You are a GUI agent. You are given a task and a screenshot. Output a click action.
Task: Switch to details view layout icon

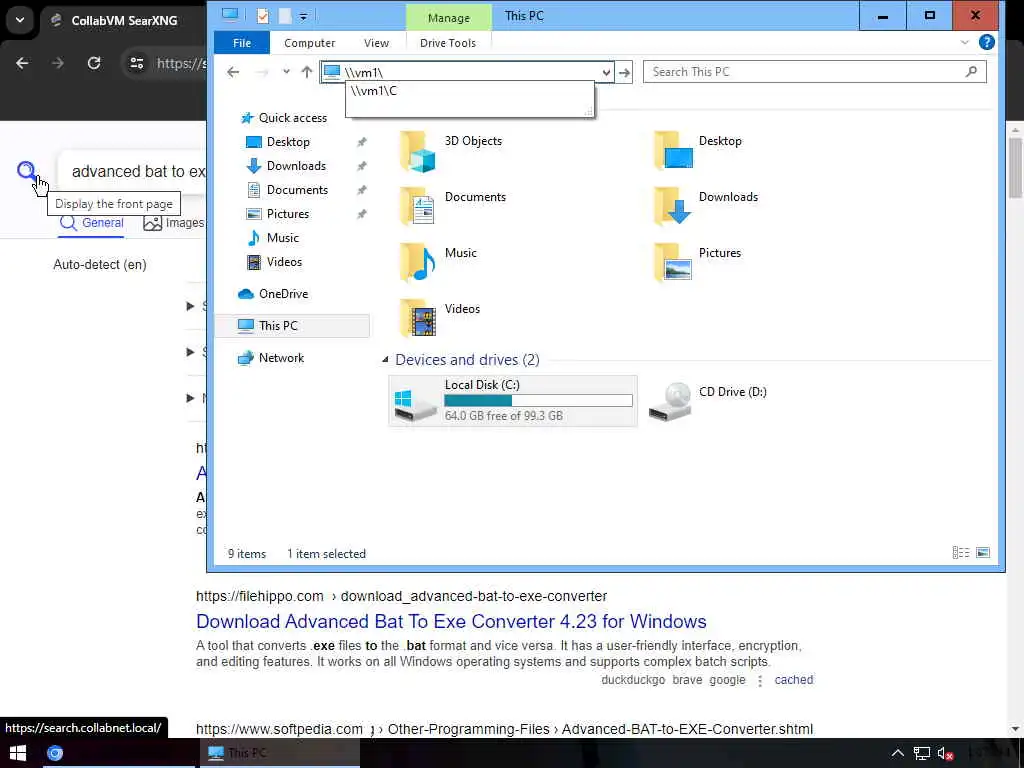click(961, 553)
